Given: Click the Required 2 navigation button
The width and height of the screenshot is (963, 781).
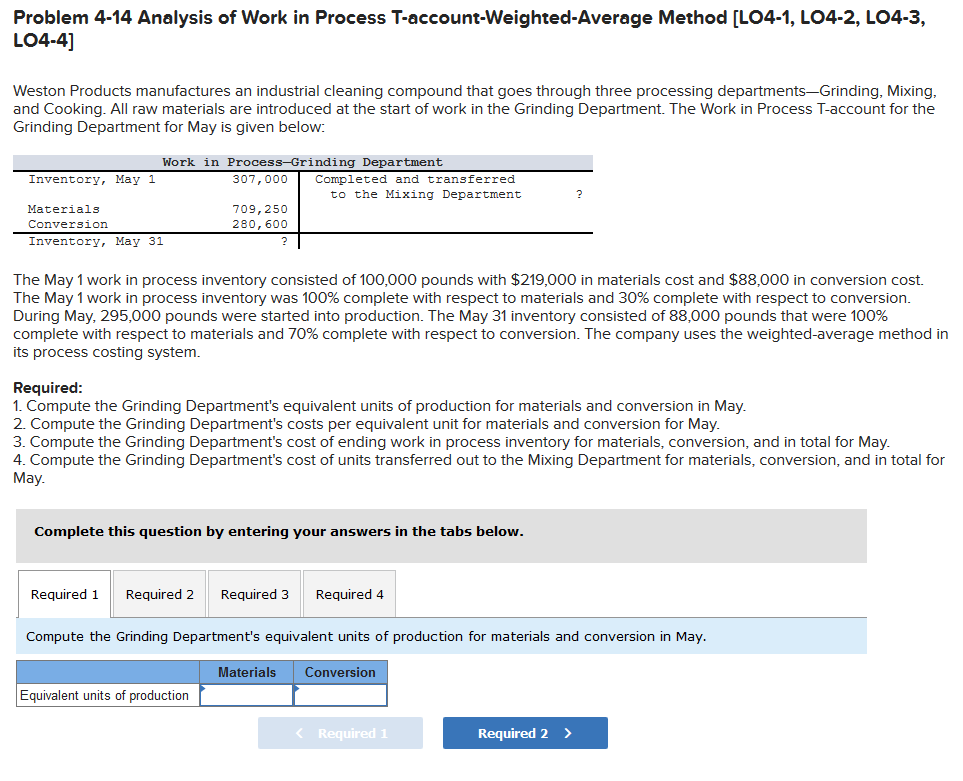Looking at the screenshot, I should pyautogui.click(x=524, y=732).
